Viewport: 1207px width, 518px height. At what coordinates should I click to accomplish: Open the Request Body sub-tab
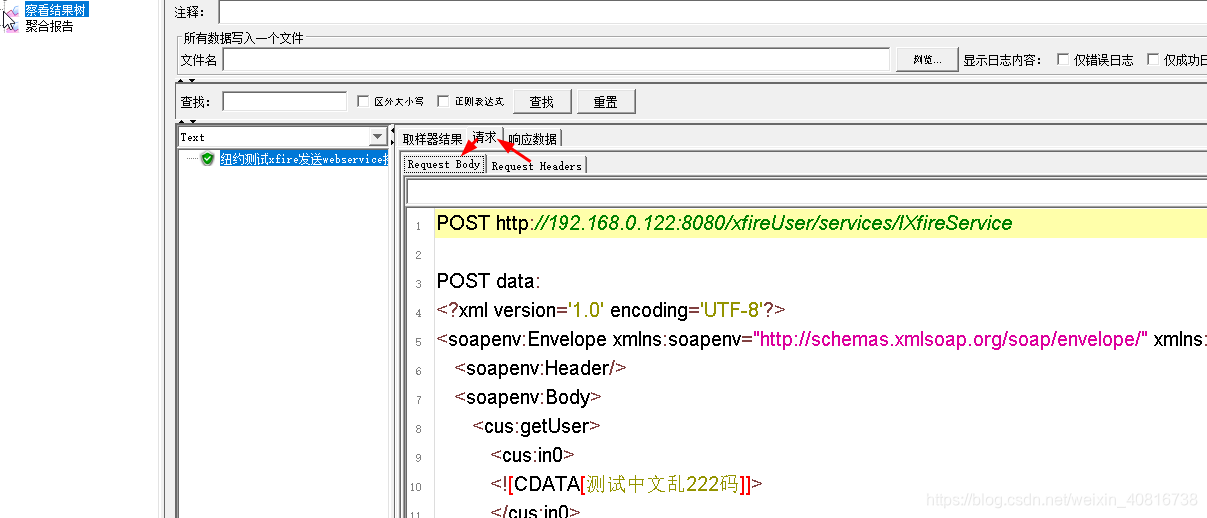pos(444,165)
